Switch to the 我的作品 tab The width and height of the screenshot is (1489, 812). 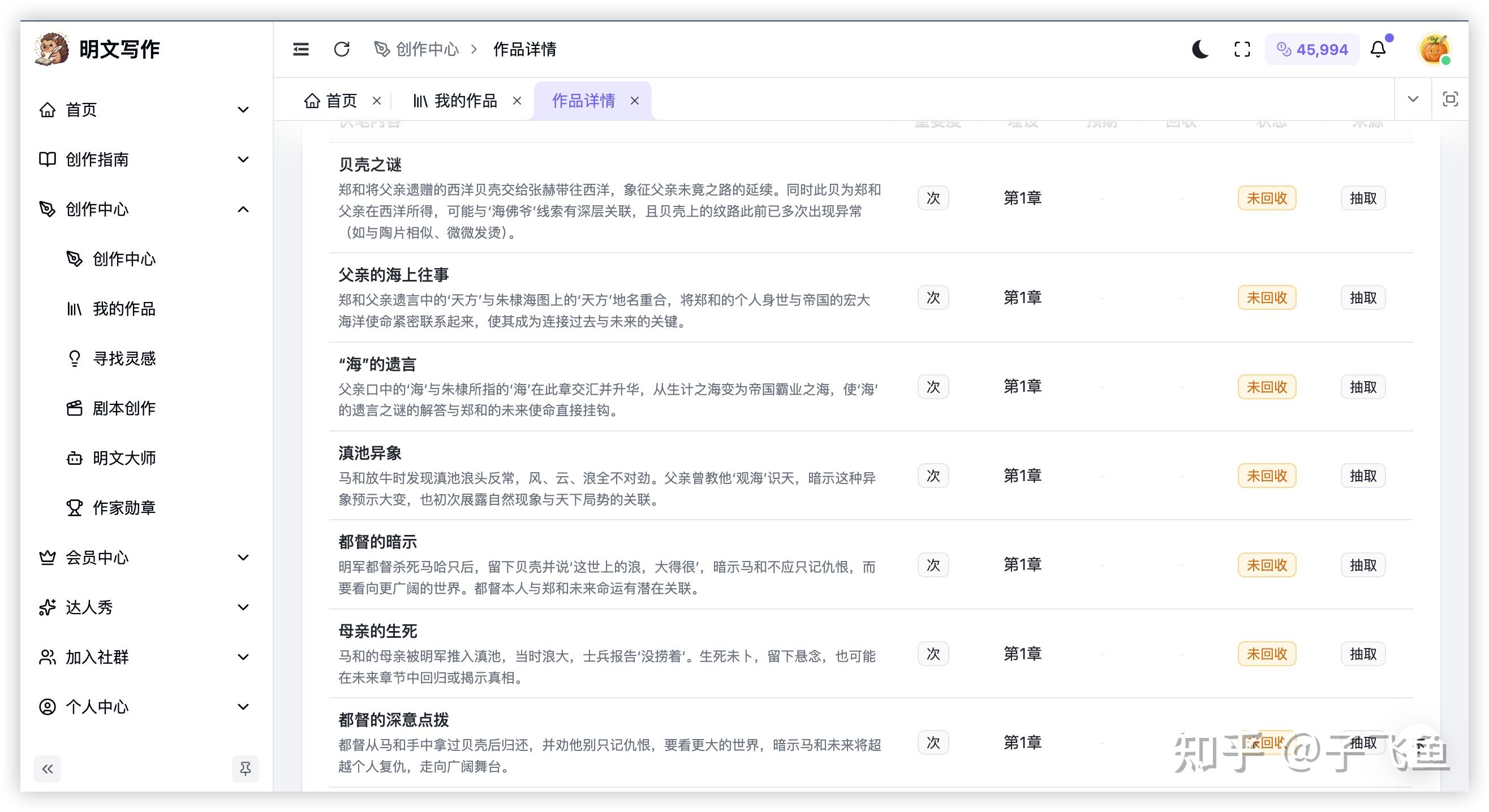point(455,101)
